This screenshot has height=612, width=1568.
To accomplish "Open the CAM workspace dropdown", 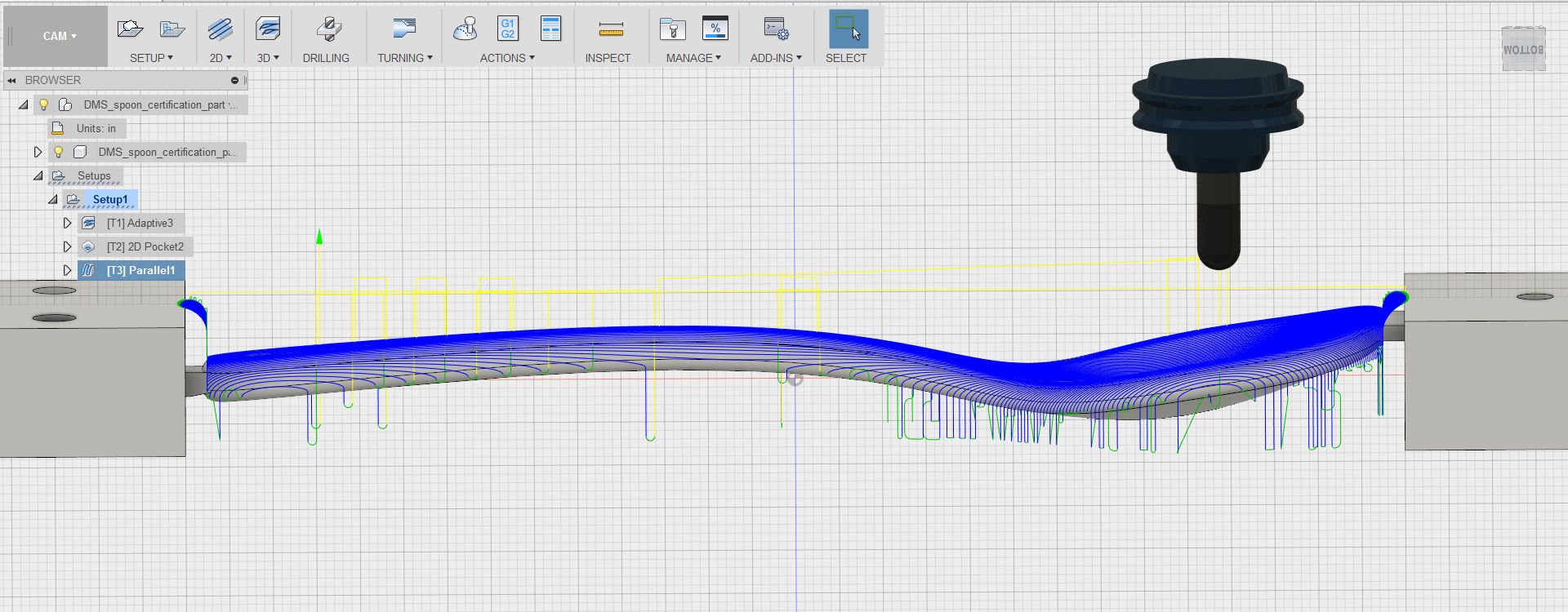I will coord(59,36).
